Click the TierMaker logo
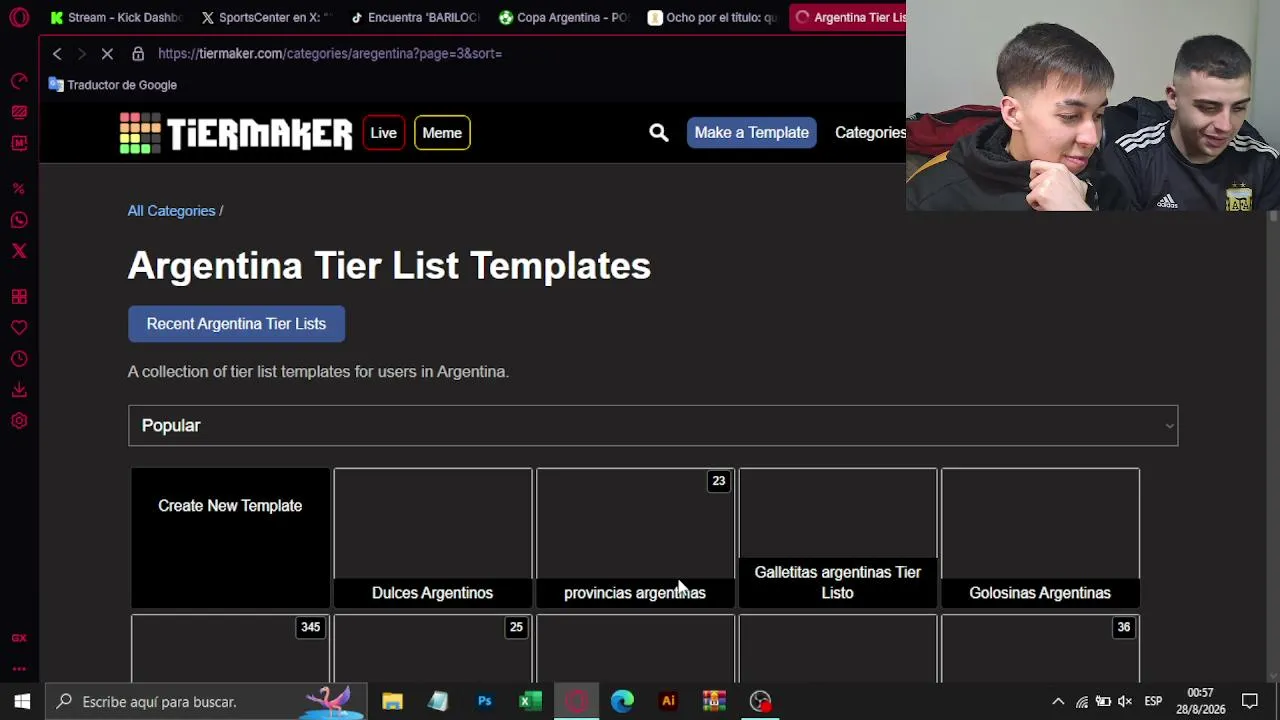 pos(236,133)
